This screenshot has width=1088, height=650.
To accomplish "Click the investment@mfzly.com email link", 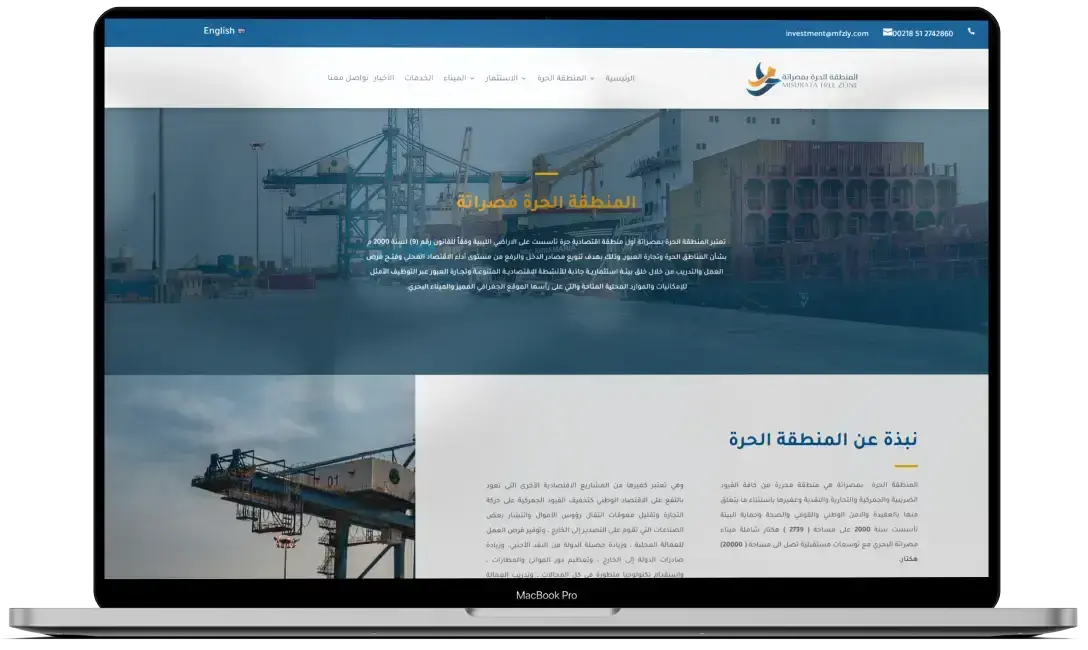I will pos(827,33).
